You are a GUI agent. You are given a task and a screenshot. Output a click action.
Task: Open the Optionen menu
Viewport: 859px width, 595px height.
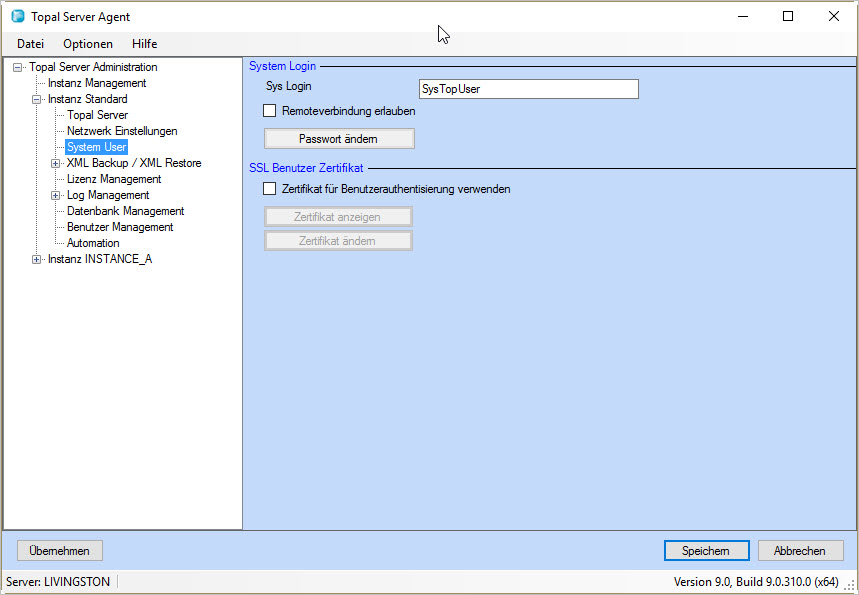tap(88, 44)
